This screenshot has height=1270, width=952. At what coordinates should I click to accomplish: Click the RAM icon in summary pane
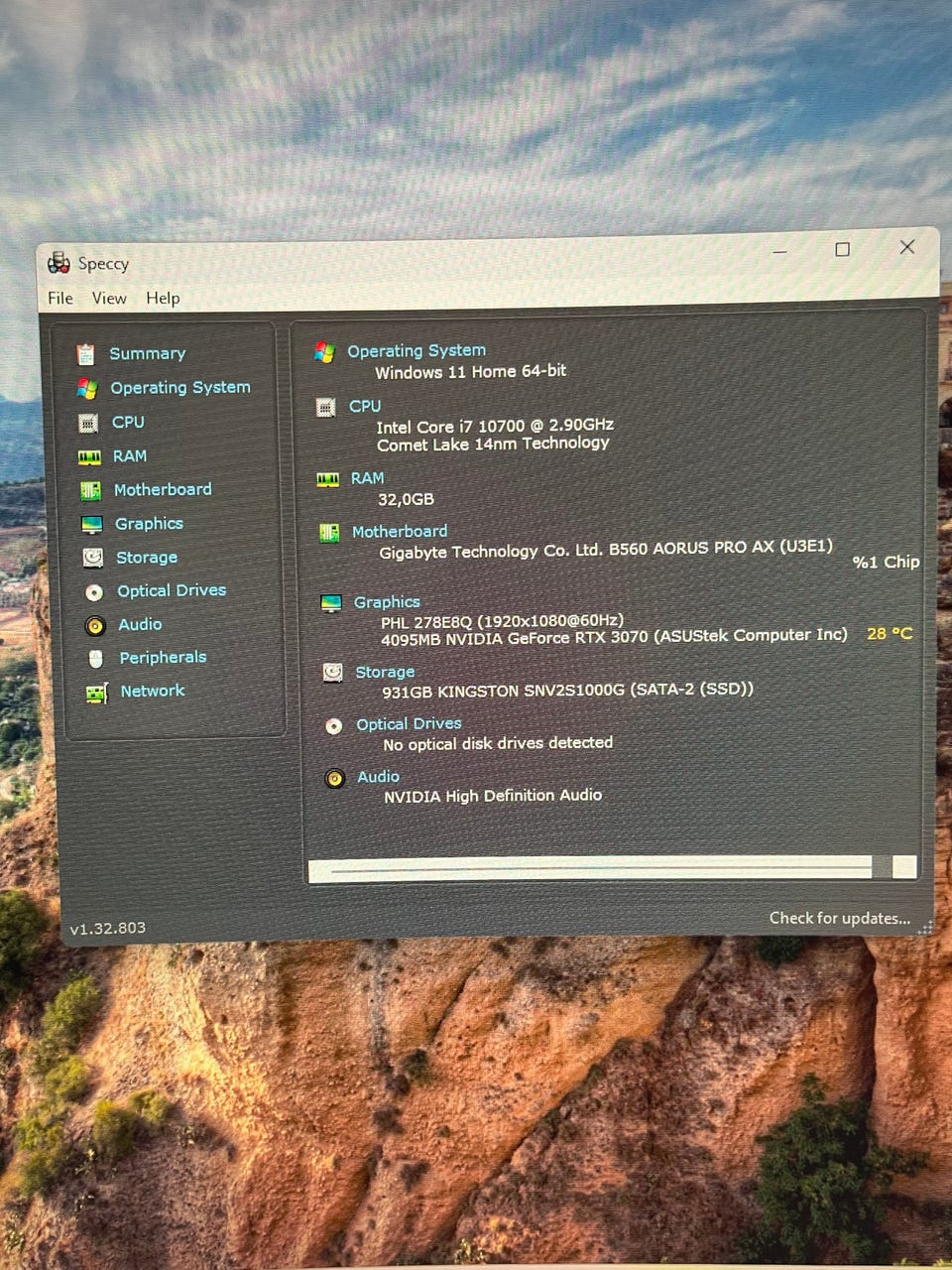[x=327, y=480]
